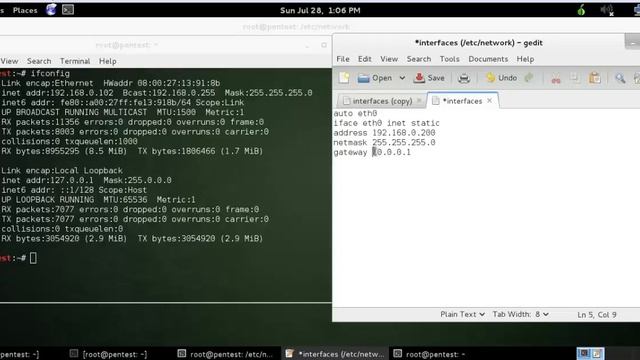Maximize the terminal window via title button
Screen dimensions: 640x360
tap(324, 45)
